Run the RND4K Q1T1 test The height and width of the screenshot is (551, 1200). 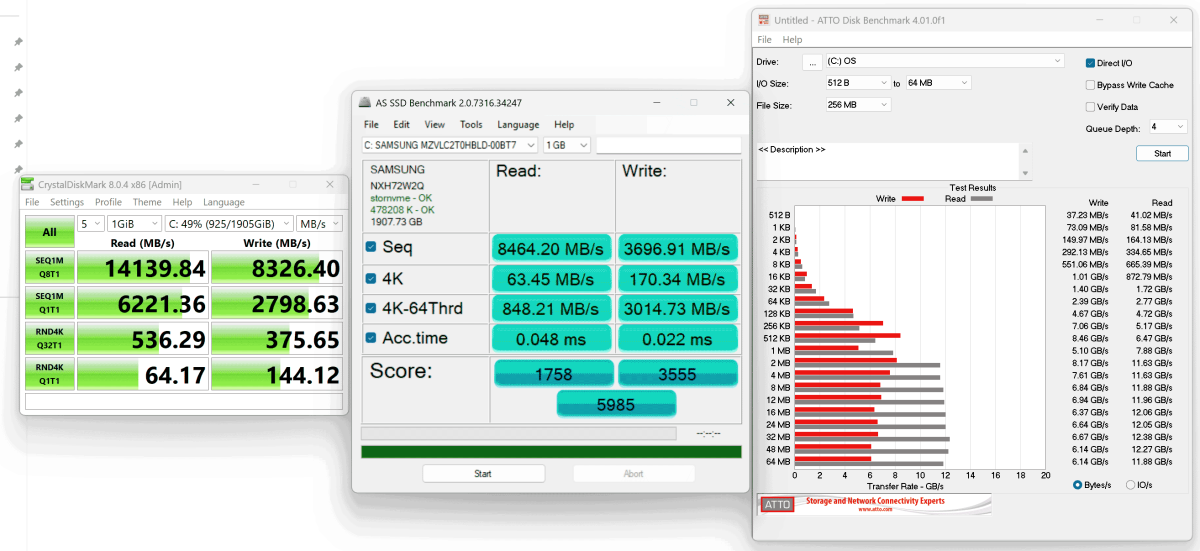49,376
